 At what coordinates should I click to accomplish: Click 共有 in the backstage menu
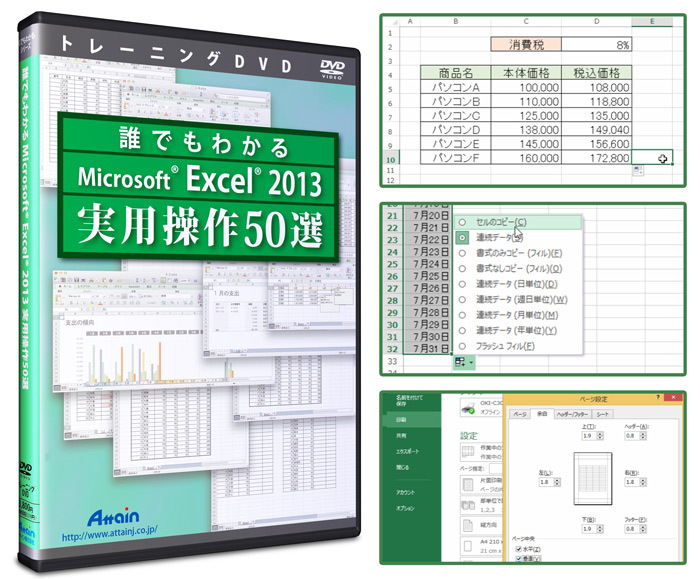click(401, 436)
